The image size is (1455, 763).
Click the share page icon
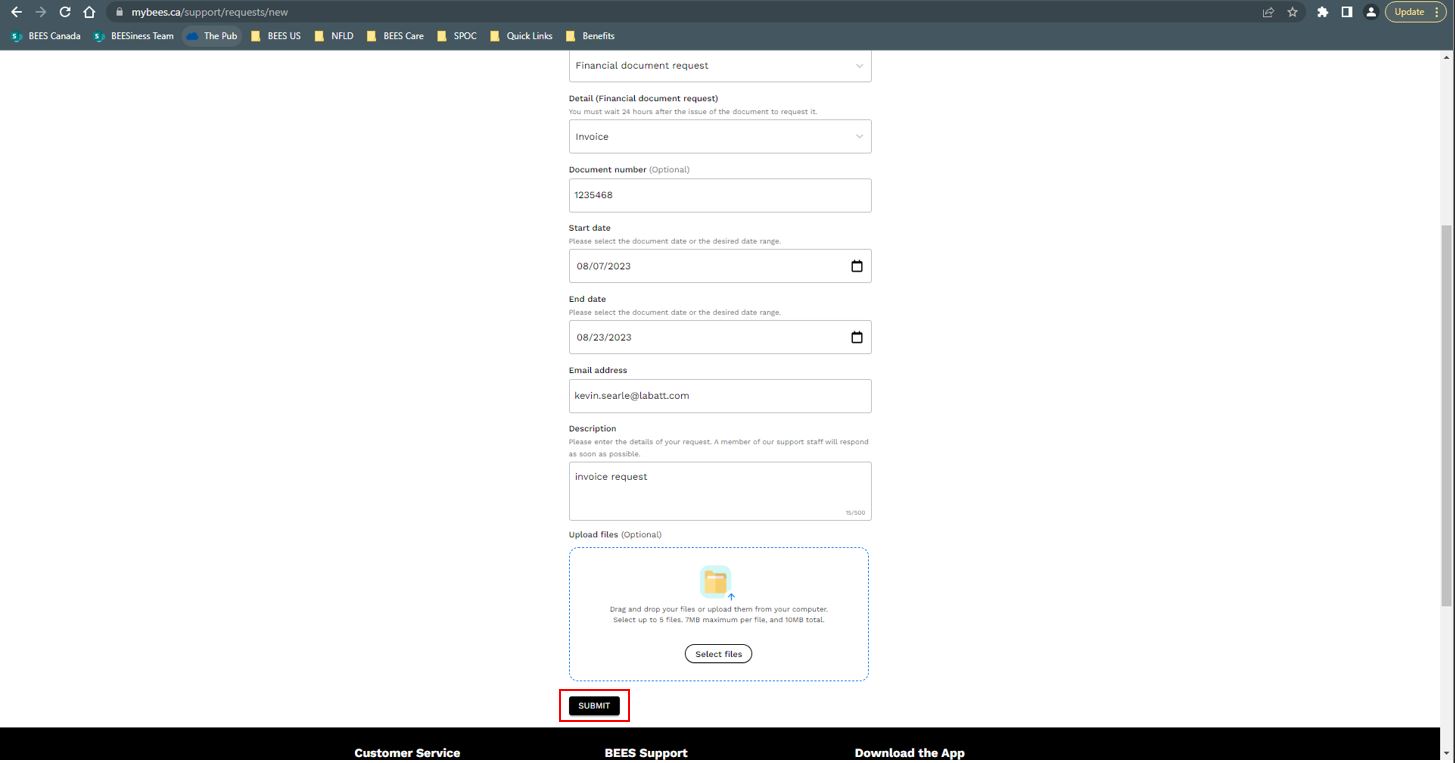pos(1268,12)
